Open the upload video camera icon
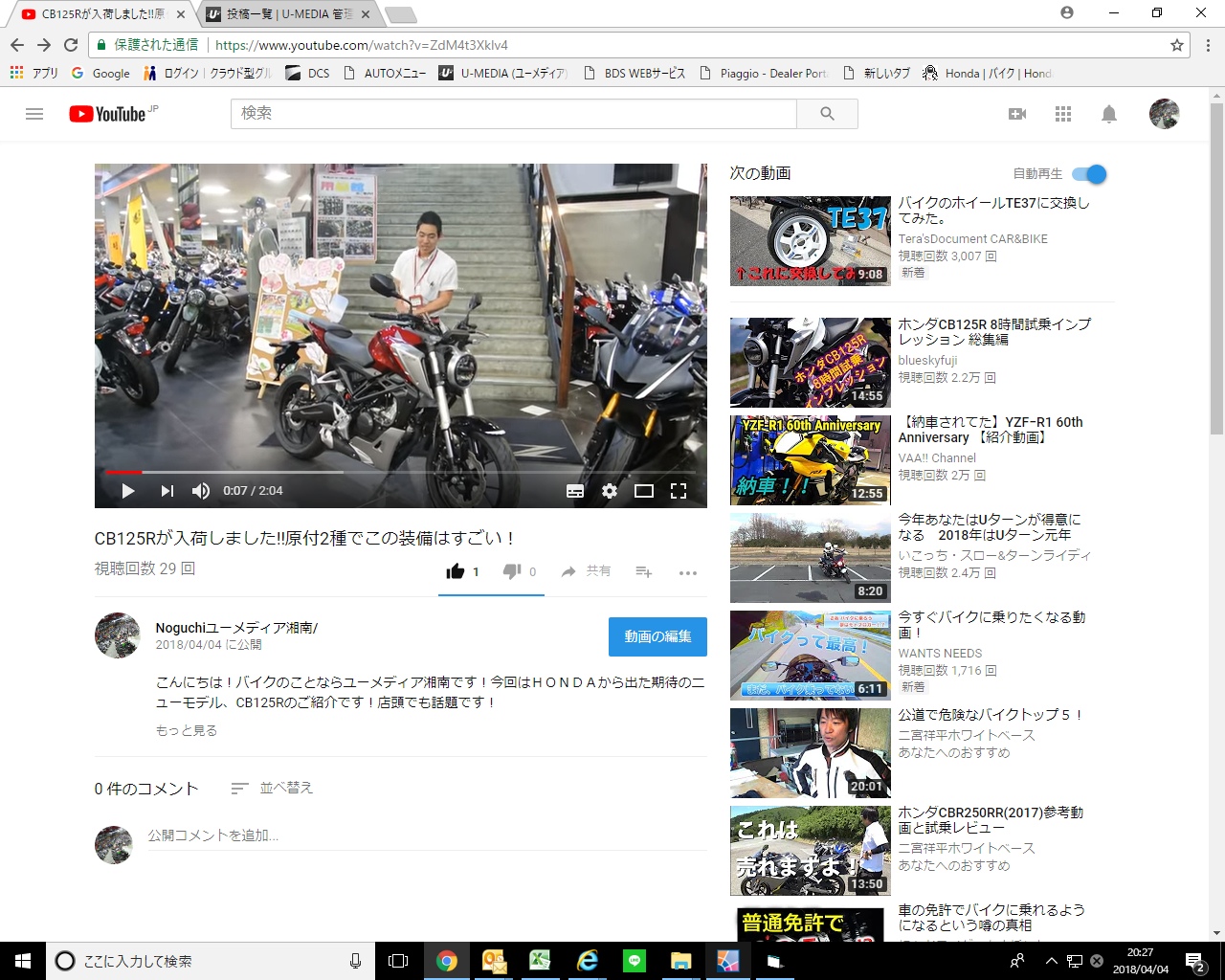 tap(1017, 114)
